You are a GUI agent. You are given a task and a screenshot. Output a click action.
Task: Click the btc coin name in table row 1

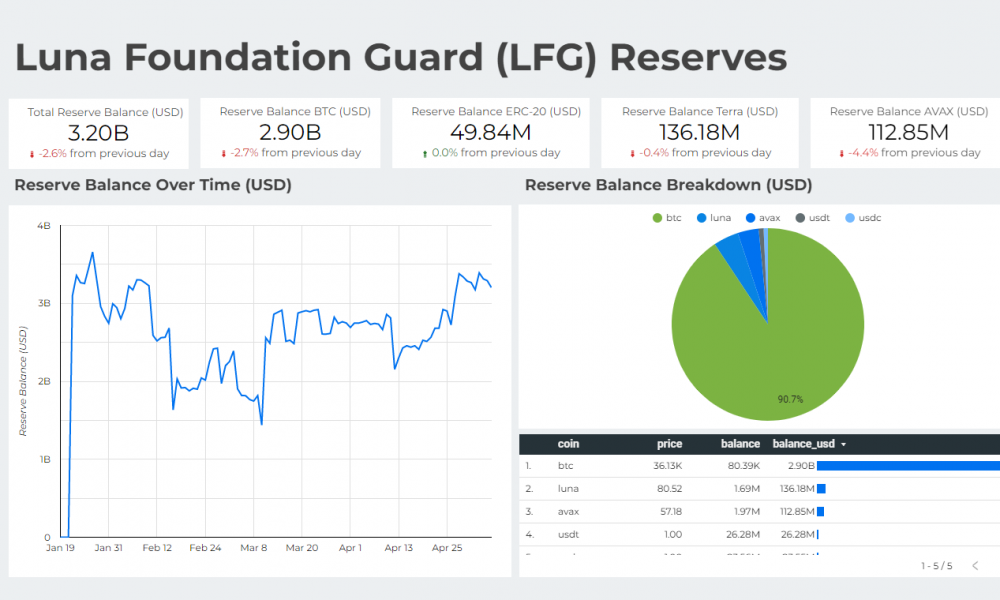pos(566,466)
